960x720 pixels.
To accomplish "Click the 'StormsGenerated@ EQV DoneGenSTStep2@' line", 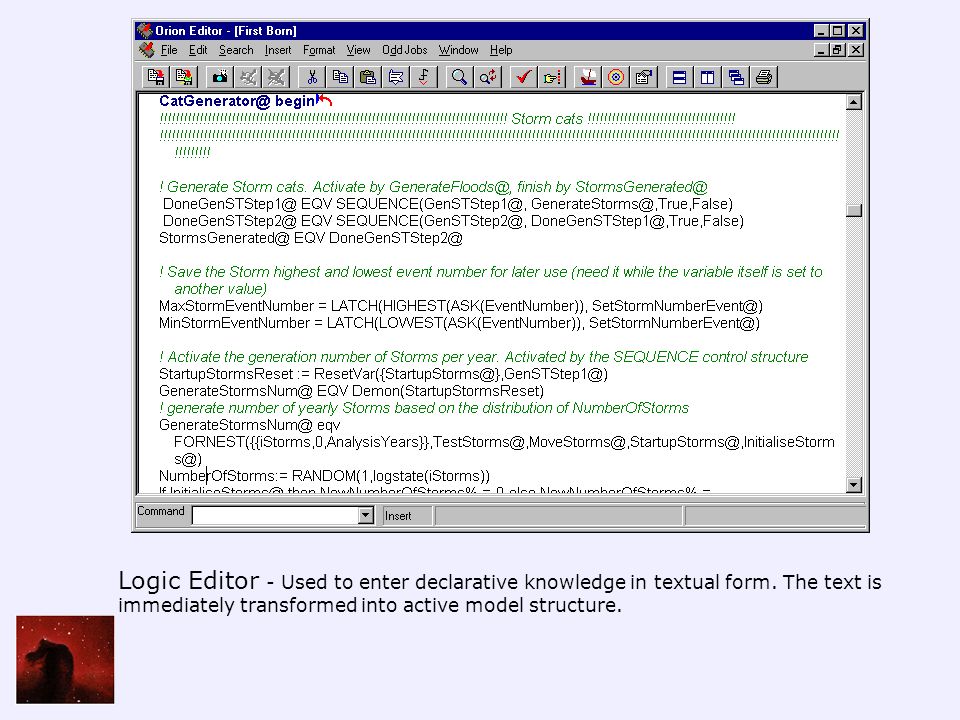I will tap(310, 238).
